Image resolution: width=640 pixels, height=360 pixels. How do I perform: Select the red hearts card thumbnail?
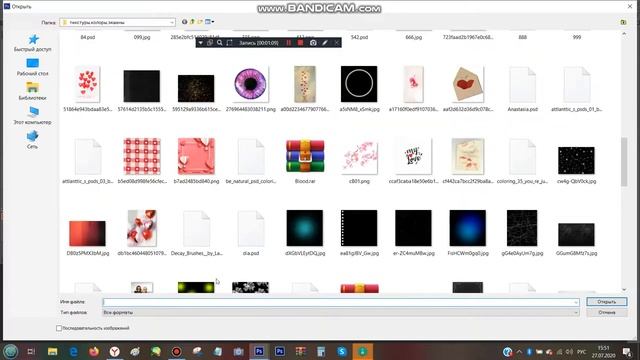click(x=87, y=84)
